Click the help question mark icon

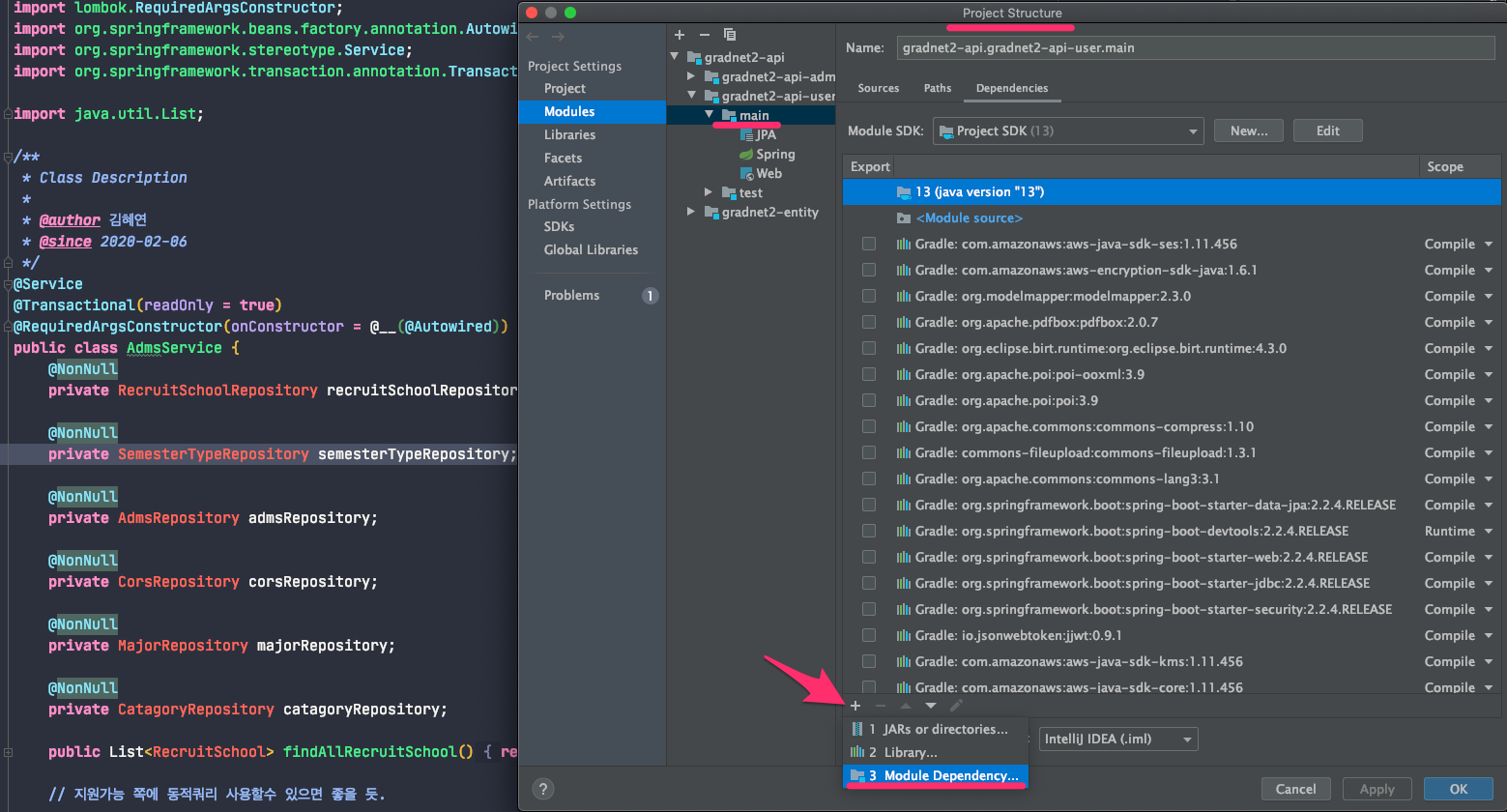[x=543, y=789]
